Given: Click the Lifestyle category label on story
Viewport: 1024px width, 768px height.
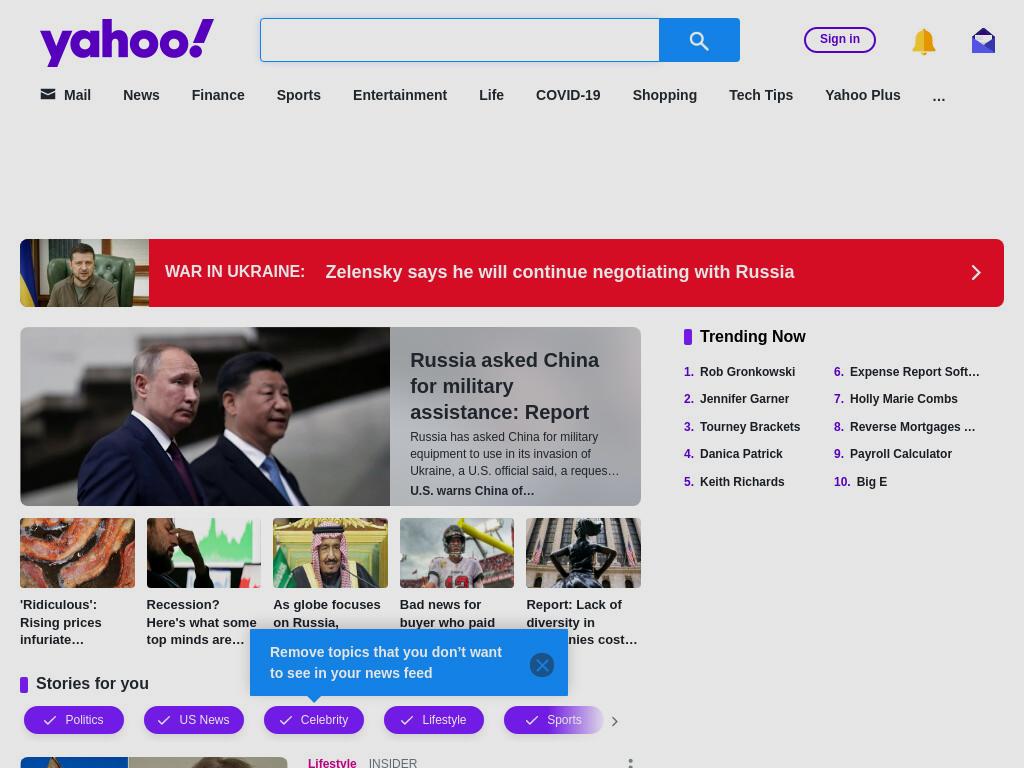Looking at the screenshot, I should (x=332, y=763).
